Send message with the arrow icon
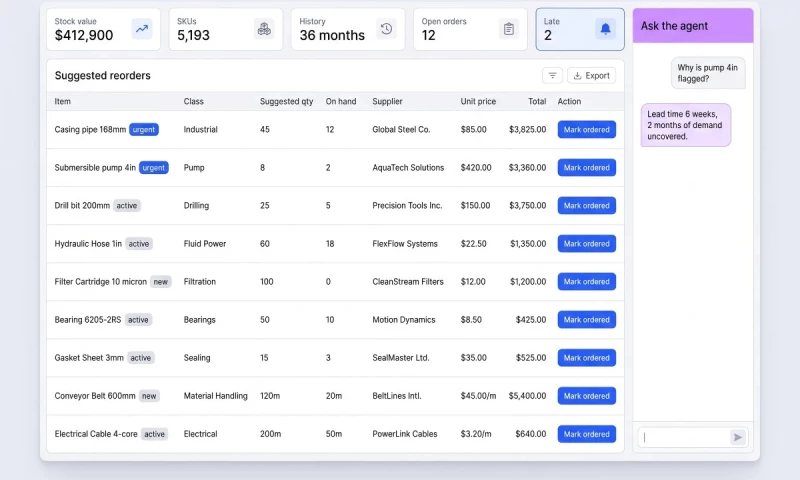Image resolution: width=800 pixels, height=480 pixels. (737, 437)
